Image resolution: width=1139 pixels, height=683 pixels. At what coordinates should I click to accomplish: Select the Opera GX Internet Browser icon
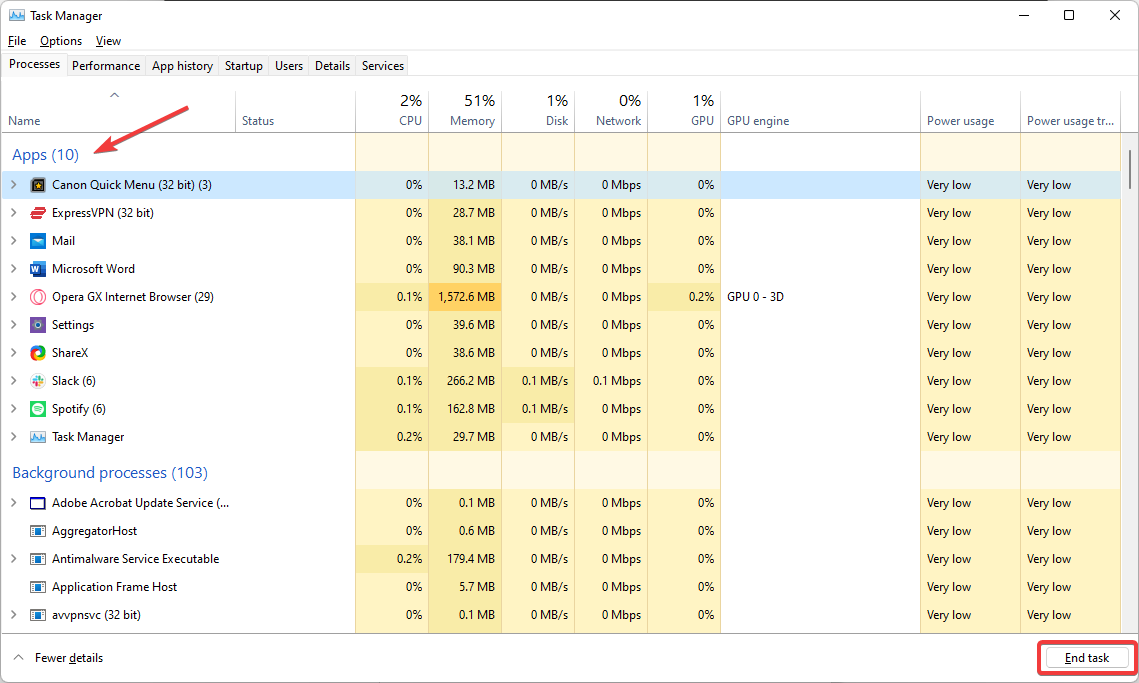point(38,297)
